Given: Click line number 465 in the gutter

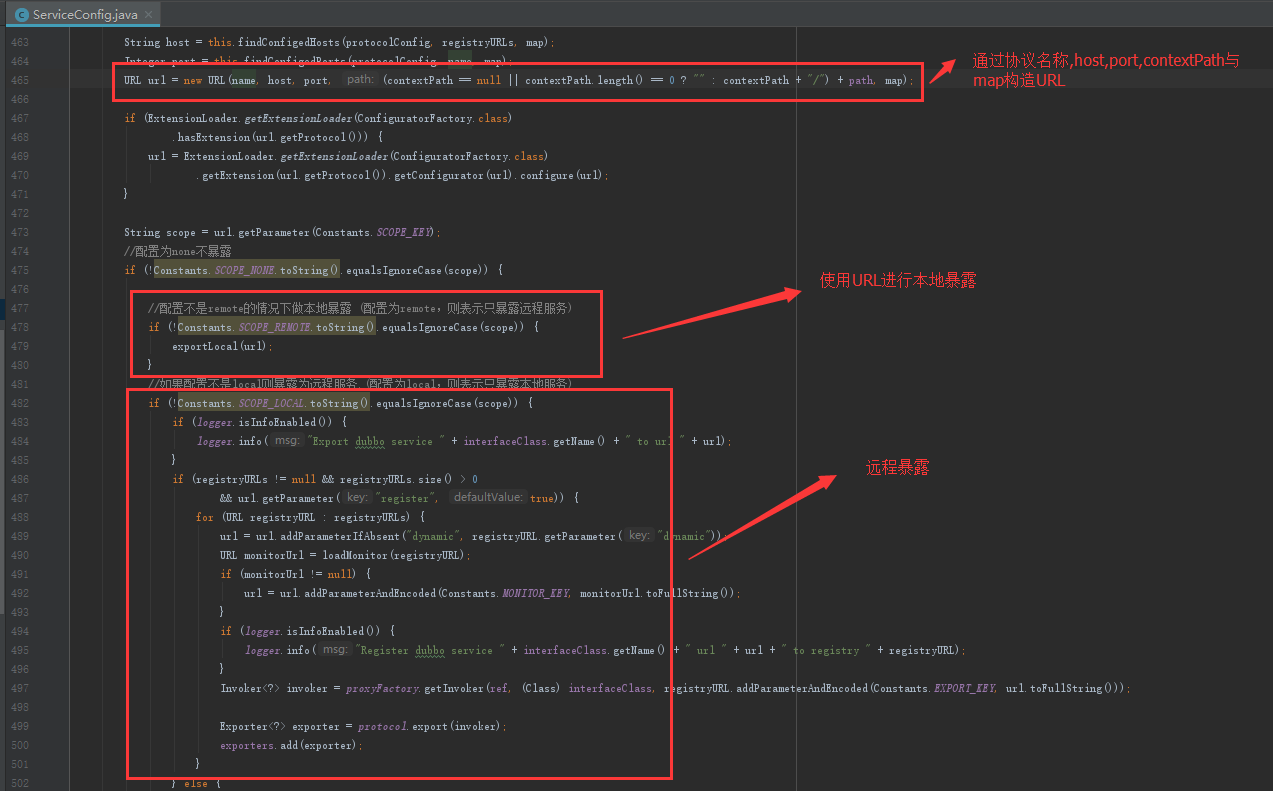Looking at the screenshot, I should point(18,80).
